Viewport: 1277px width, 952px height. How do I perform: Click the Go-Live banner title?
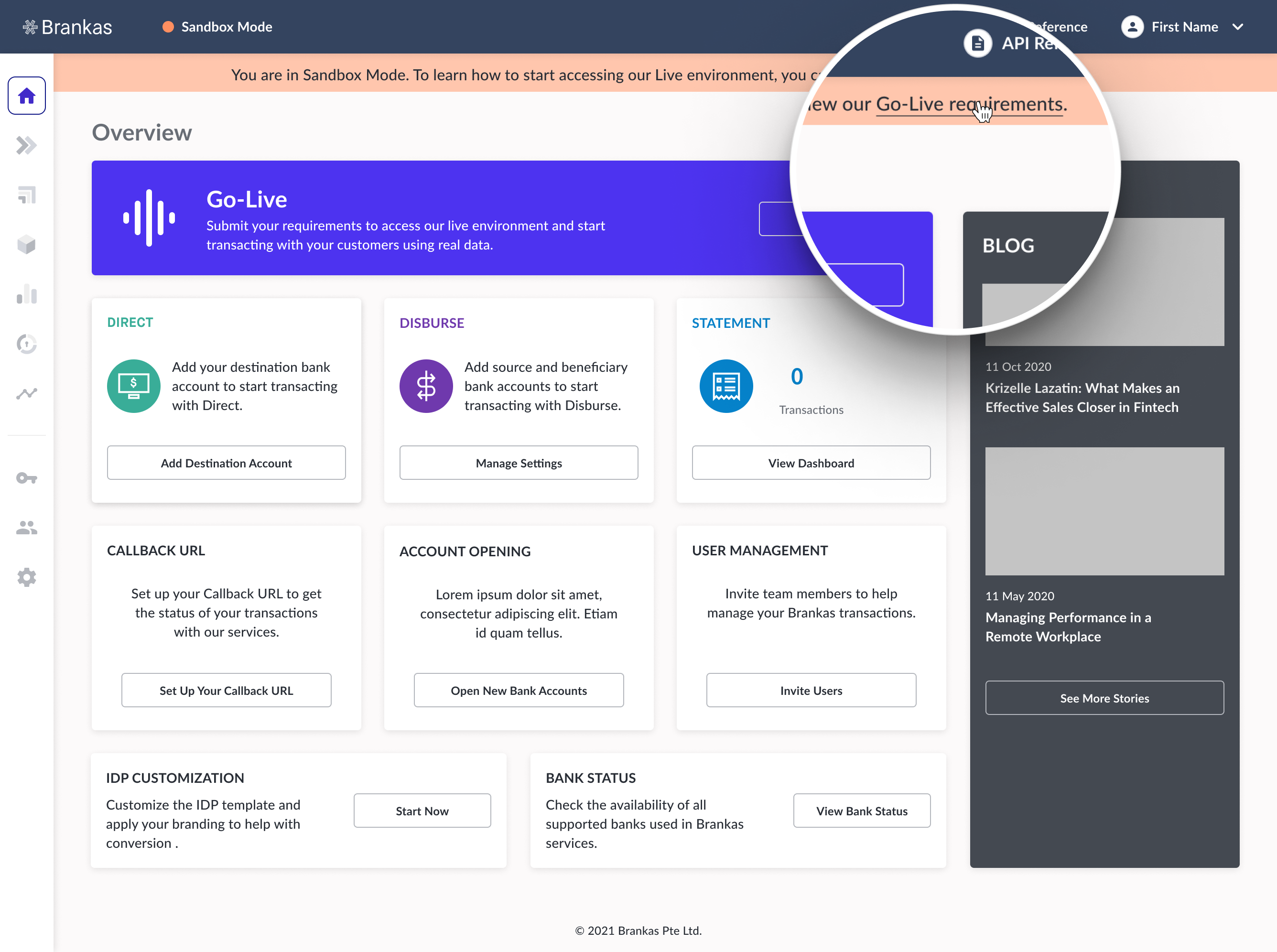point(247,199)
